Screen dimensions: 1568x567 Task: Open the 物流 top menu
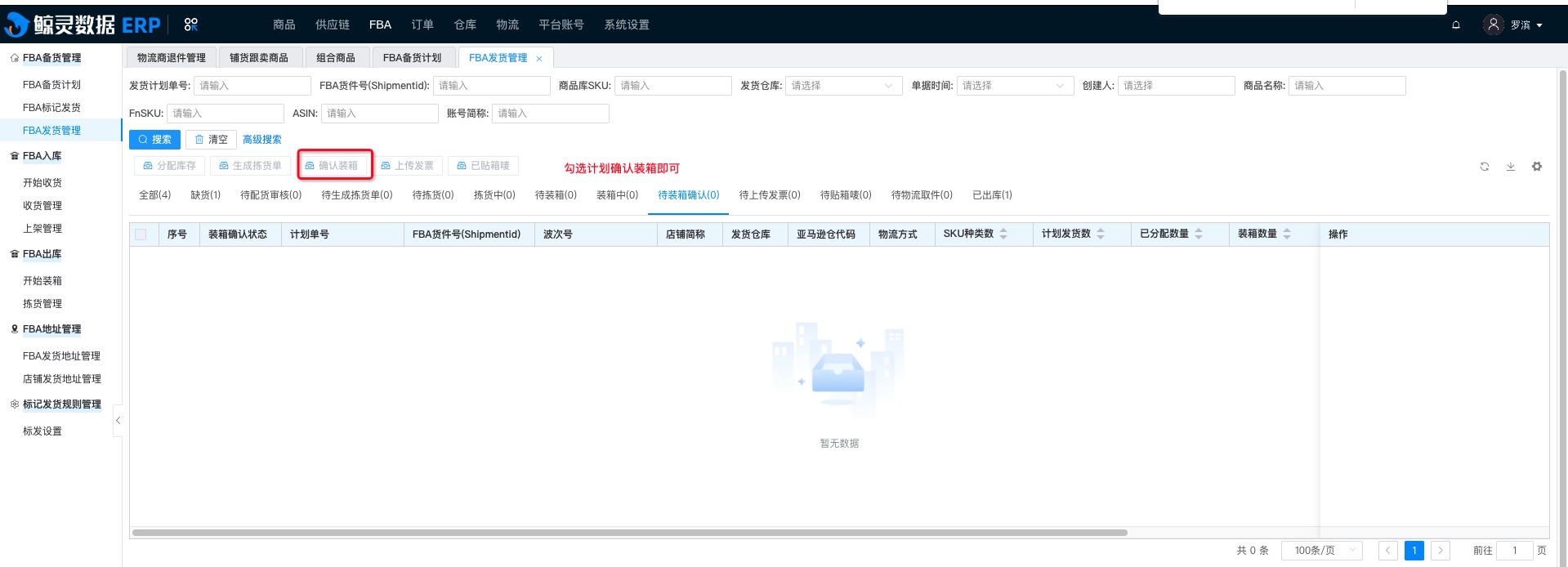[507, 25]
